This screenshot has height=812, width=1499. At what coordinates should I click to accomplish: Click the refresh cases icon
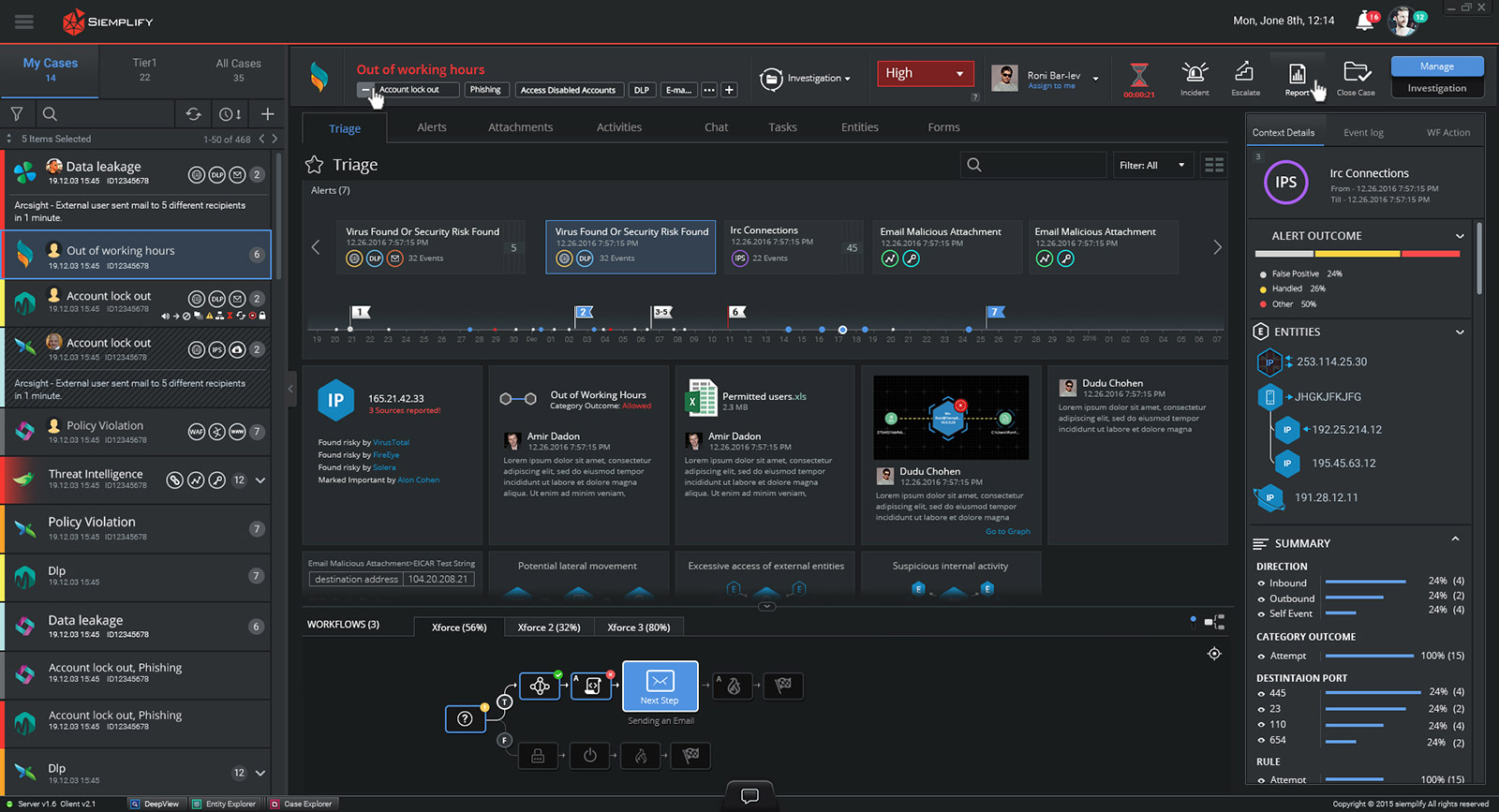tap(193, 114)
